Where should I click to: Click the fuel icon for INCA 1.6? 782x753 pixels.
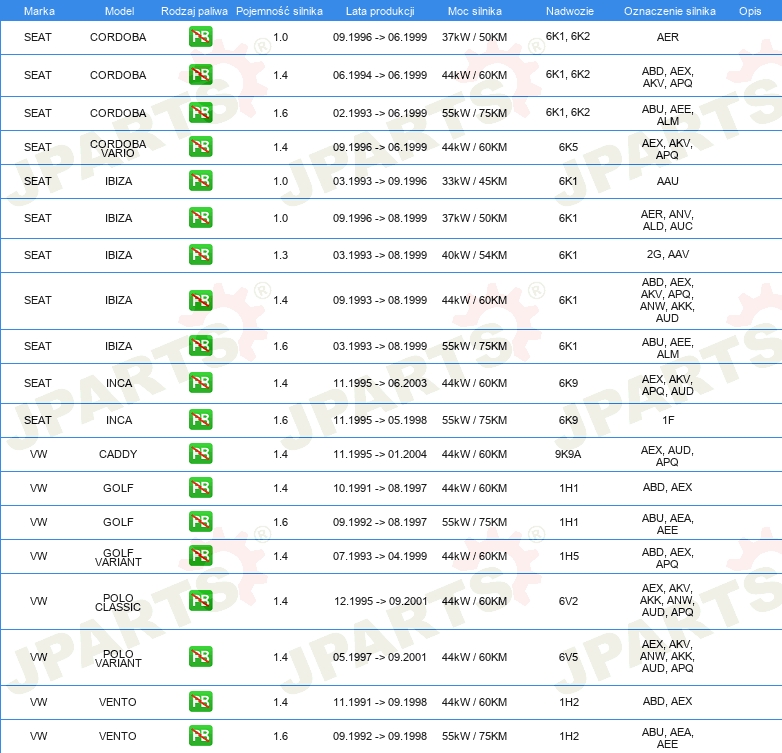tap(200, 420)
